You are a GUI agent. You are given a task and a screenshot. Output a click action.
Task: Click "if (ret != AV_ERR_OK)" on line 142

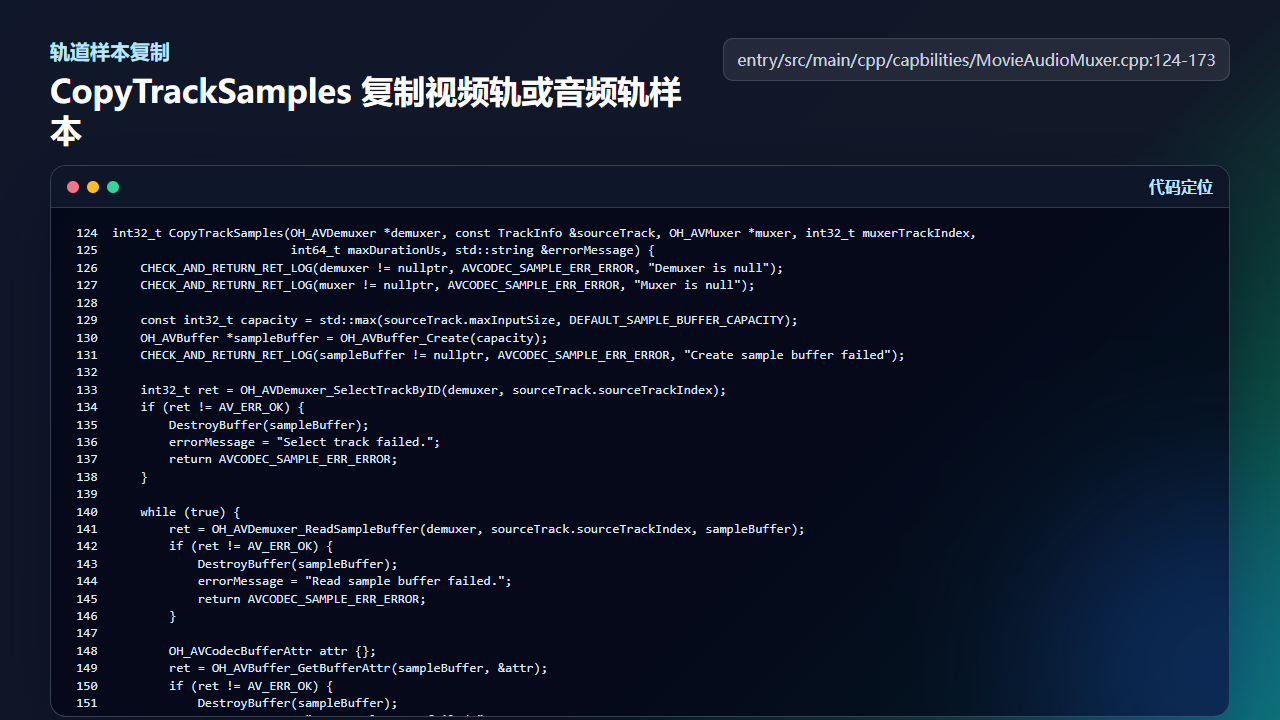[x=244, y=546]
